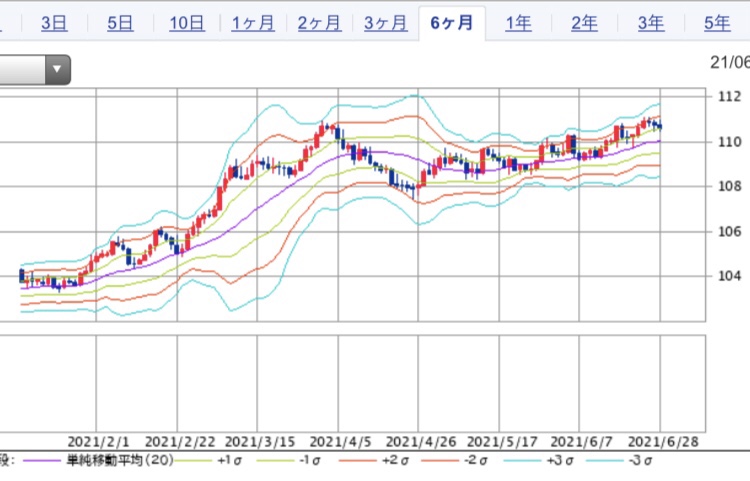The image size is (750, 481).
Task: Click the +2σ legend label
Action: (395, 460)
